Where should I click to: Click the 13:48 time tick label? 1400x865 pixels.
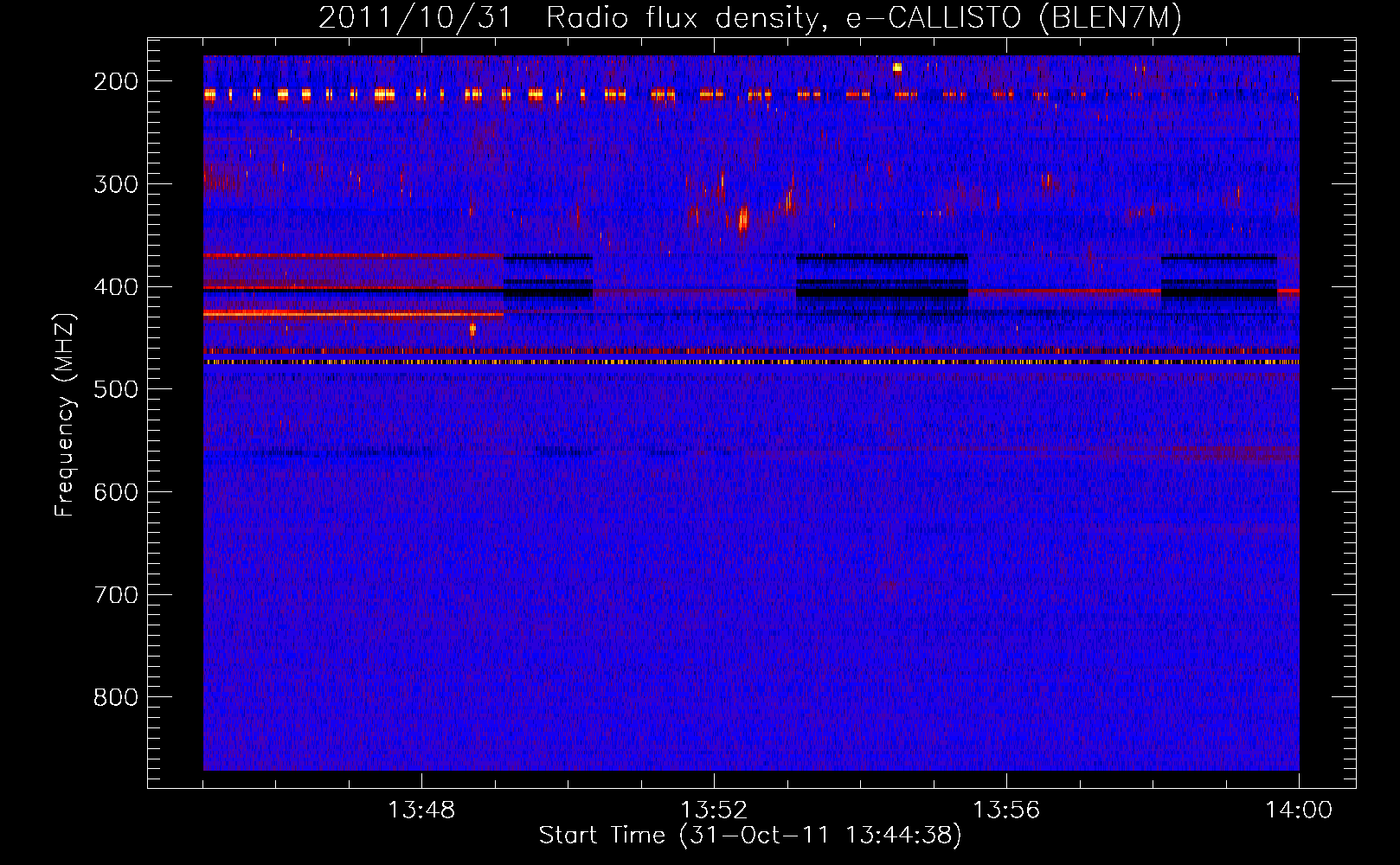point(421,811)
